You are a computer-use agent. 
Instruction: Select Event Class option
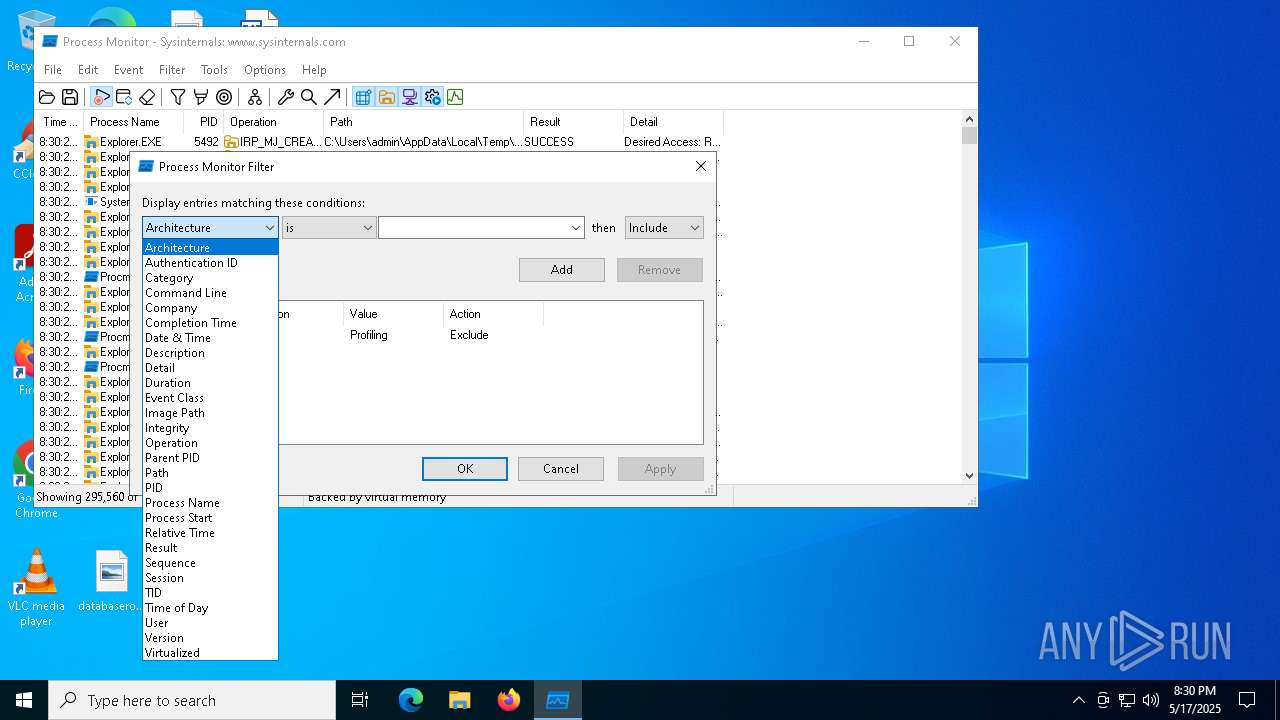[210, 398]
